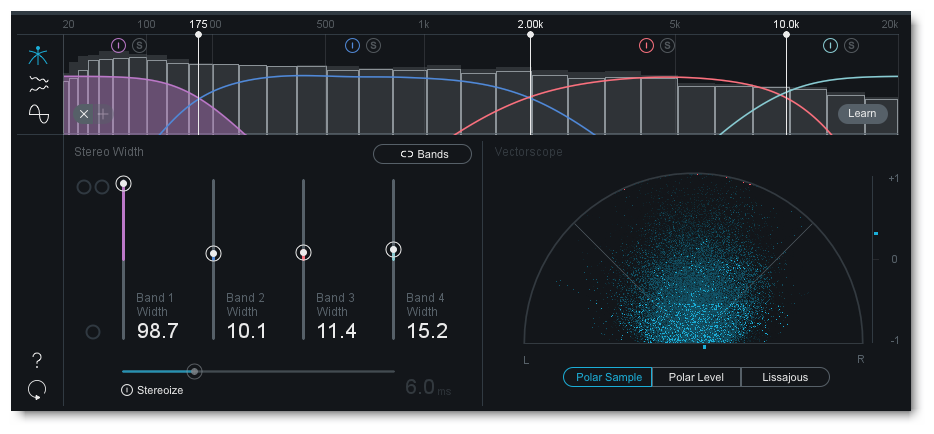Image resolution: width=934 pixels, height=434 pixels.
Task: Click the link Bands button
Action: coord(422,154)
